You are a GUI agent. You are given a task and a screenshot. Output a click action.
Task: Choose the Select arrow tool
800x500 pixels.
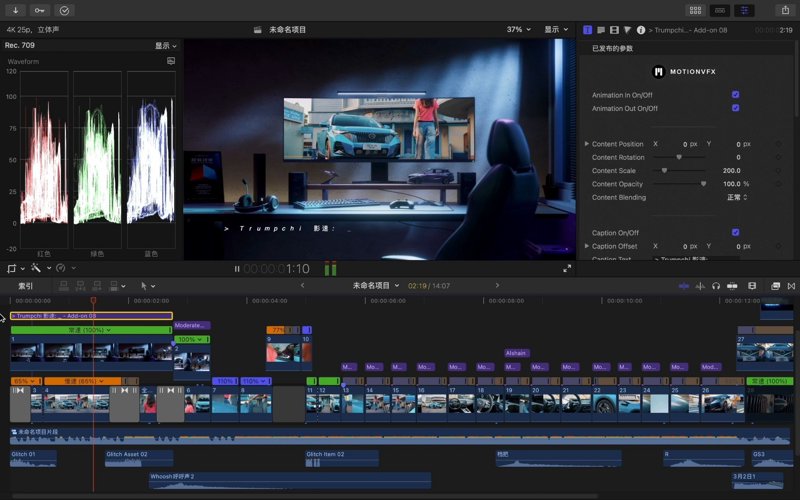144,286
